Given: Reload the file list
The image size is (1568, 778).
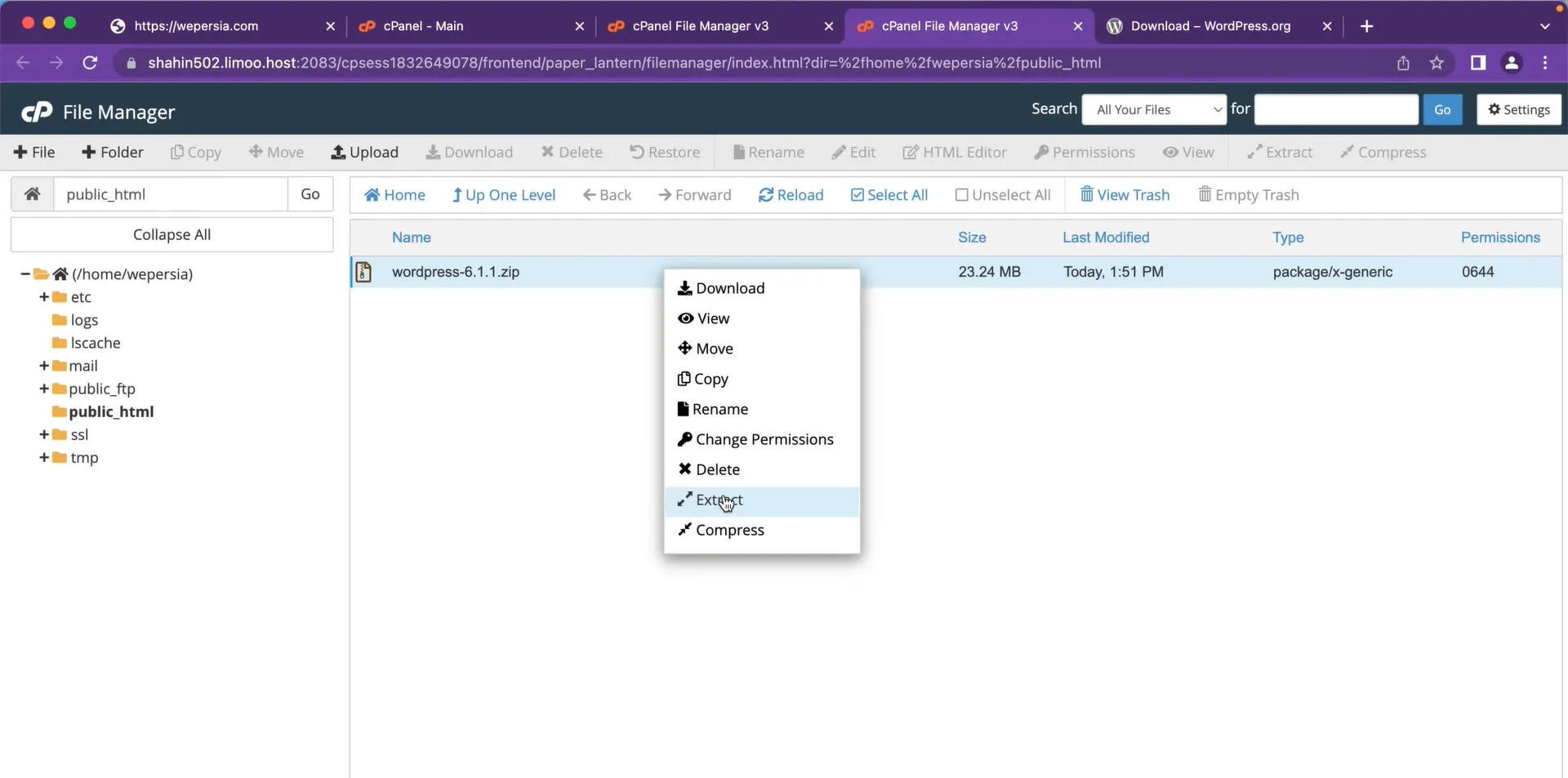Looking at the screenshot, I should pos(791,195).
